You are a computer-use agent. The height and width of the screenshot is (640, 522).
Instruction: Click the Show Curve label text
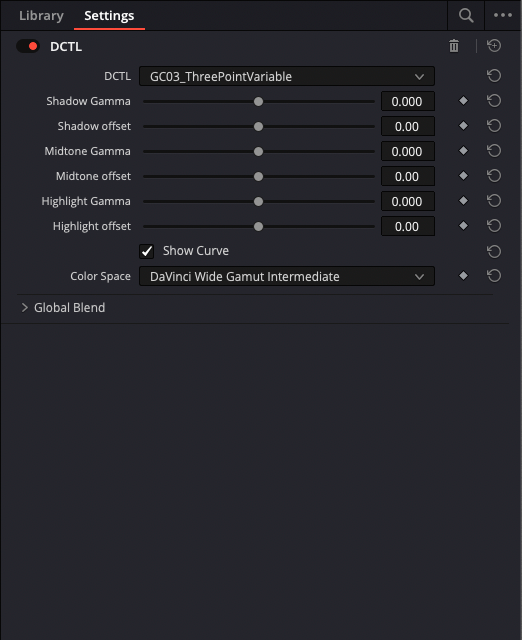[x=196, y=251]
